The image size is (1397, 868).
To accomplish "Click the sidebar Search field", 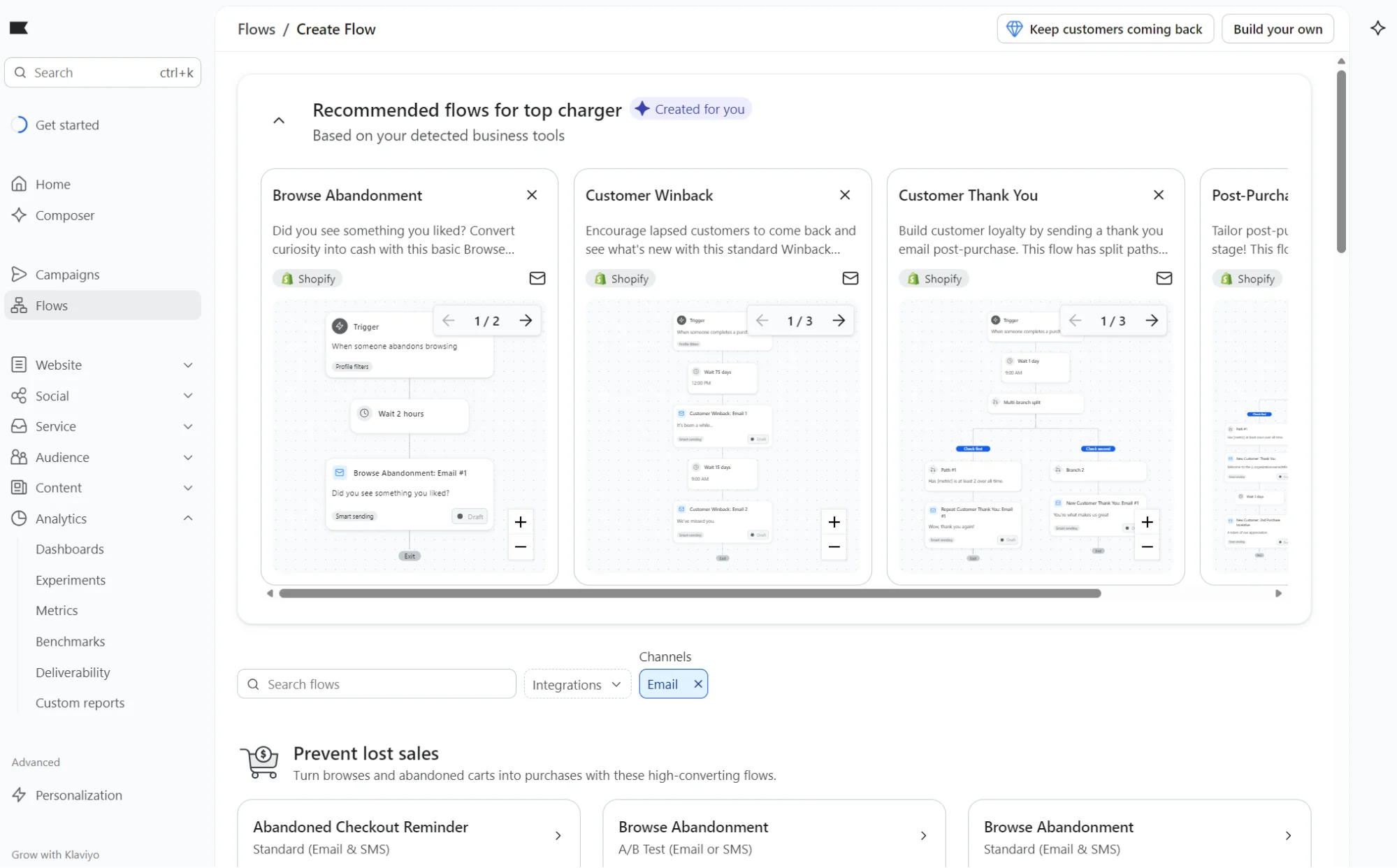I will 103,73.
